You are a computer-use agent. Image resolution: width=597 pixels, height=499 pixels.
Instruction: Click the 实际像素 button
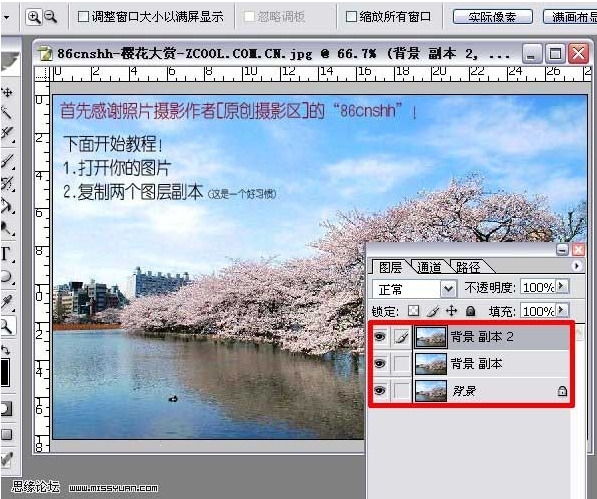point(492,17)
